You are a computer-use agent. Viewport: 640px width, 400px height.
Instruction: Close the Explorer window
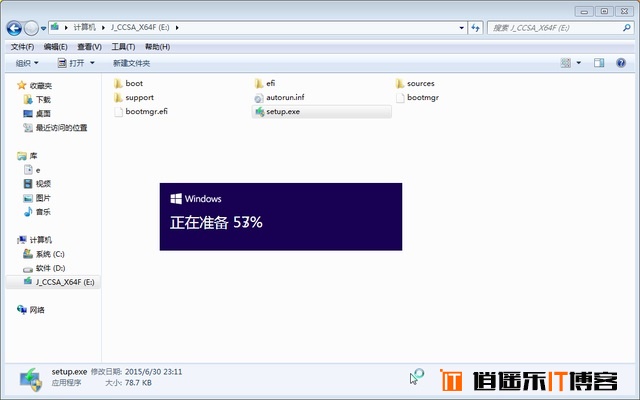(624, 11)
